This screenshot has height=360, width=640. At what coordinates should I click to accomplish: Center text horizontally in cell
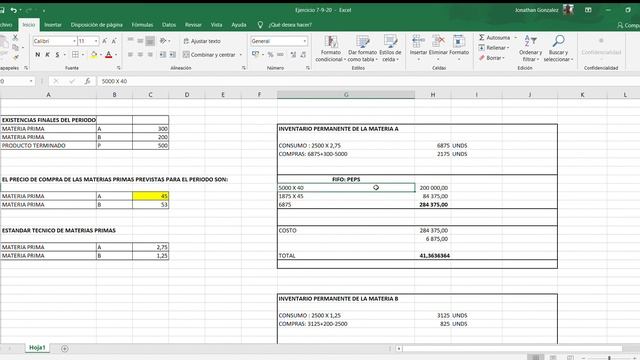[x=140, y=55]
